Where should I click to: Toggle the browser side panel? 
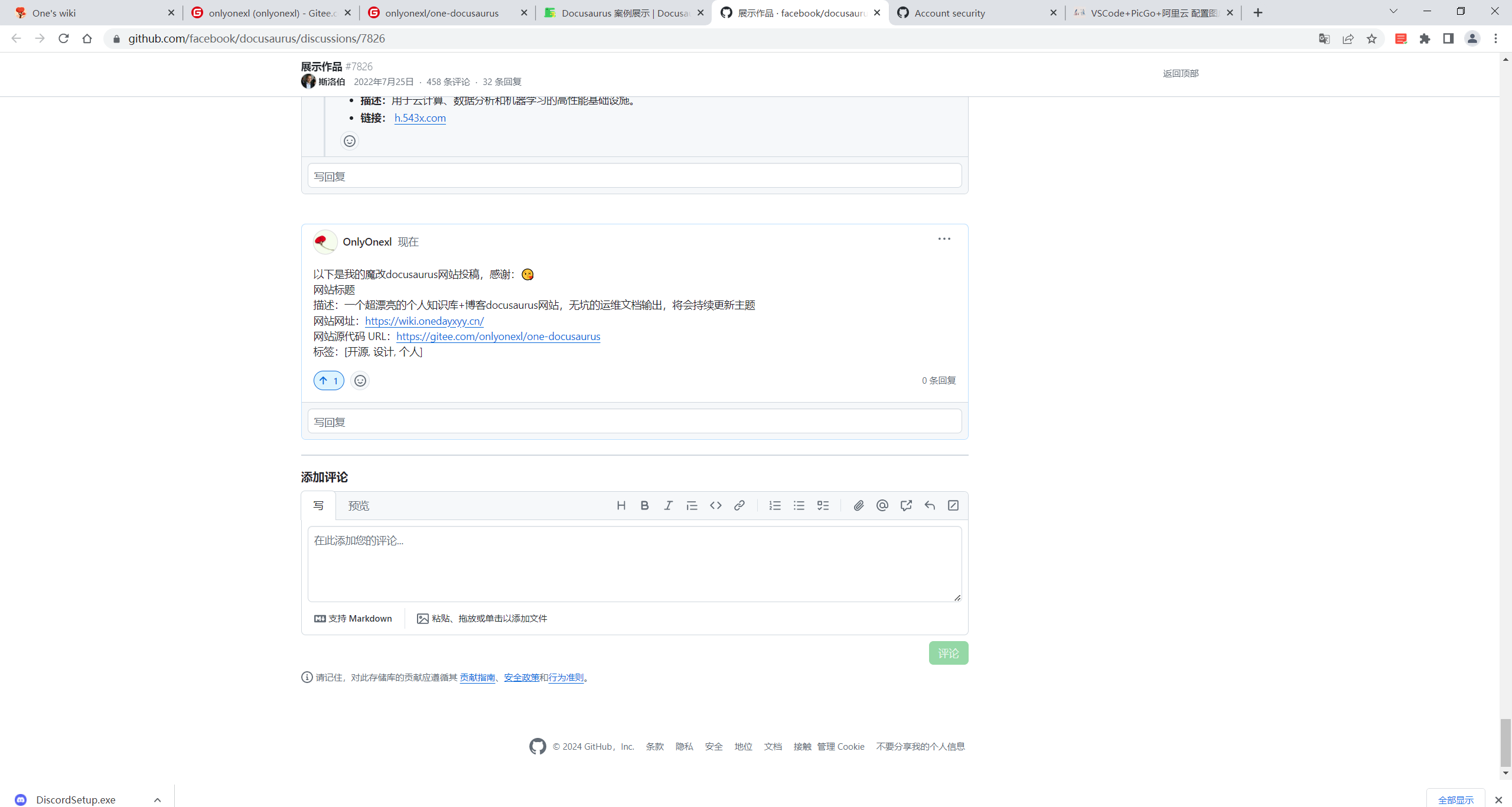1448,39
